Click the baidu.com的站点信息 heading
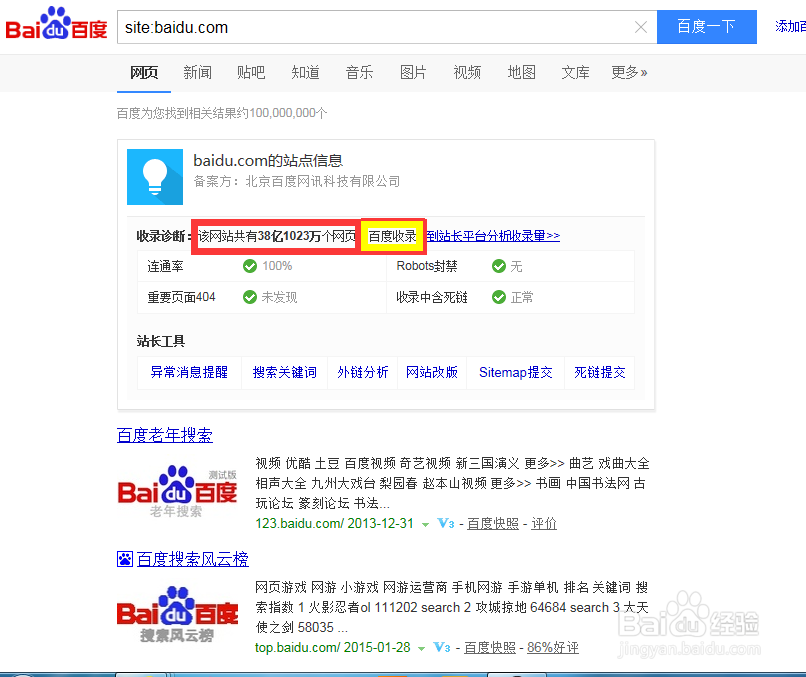 coord(268,161)
